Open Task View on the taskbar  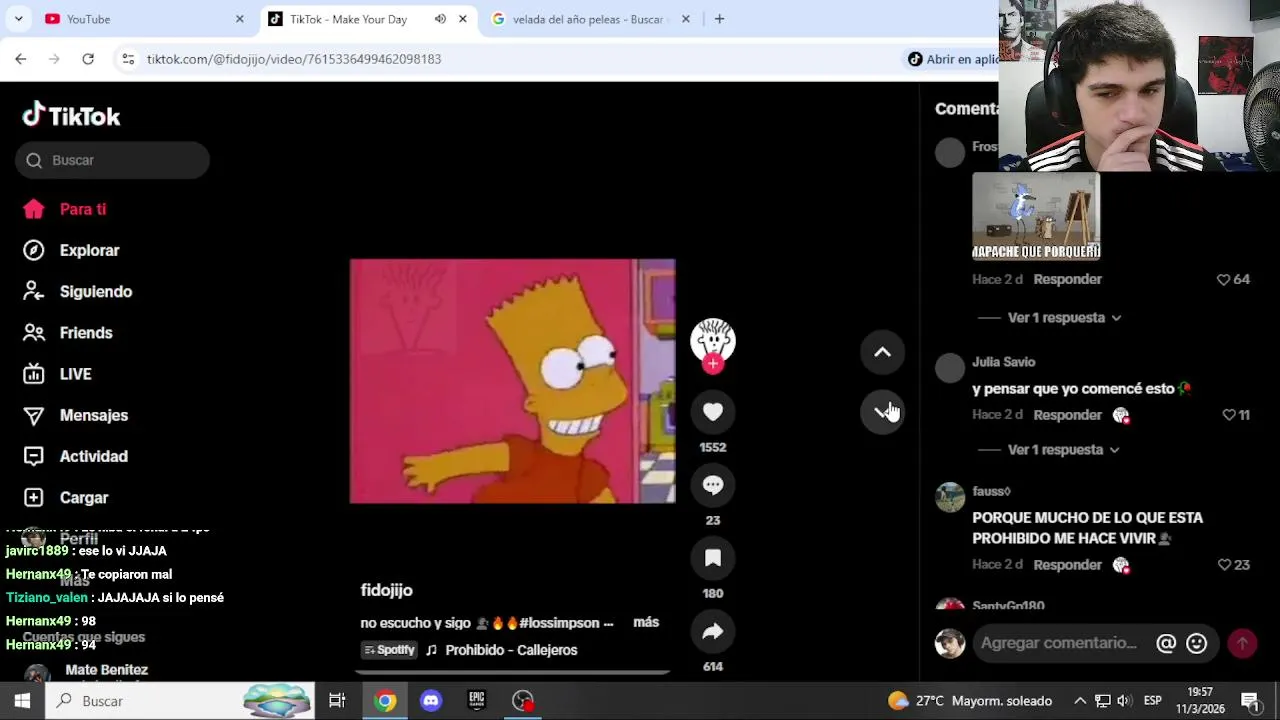pyautogui.click(x=337, y=701)
